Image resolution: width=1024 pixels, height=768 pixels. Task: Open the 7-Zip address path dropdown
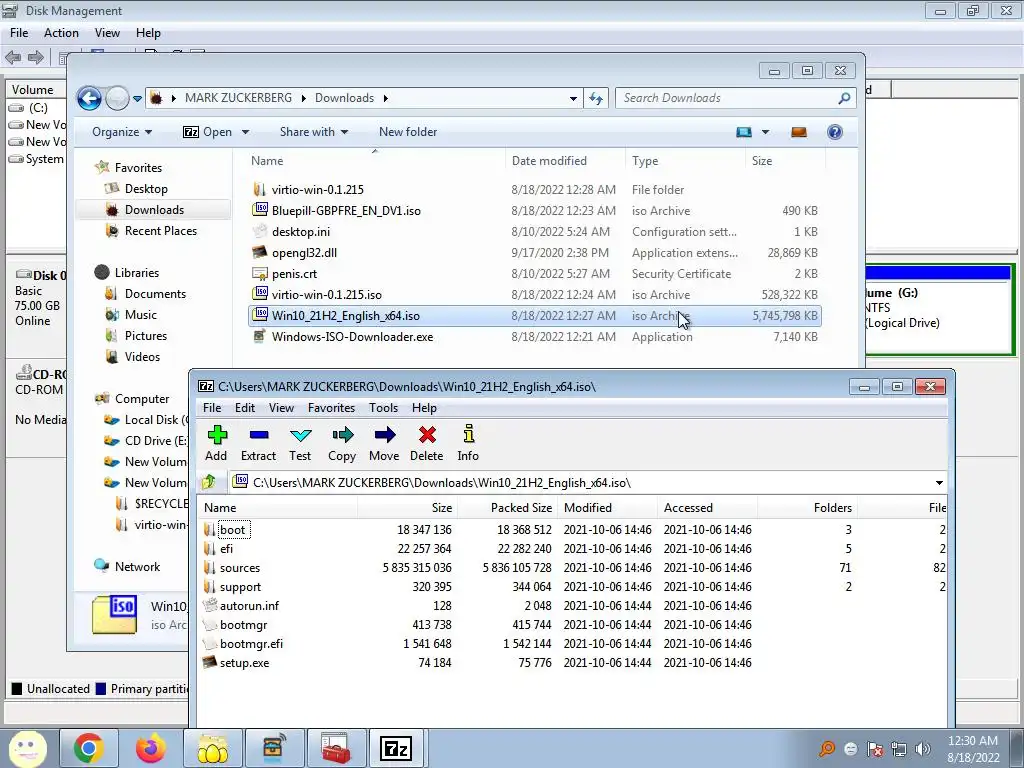[939, 483]
